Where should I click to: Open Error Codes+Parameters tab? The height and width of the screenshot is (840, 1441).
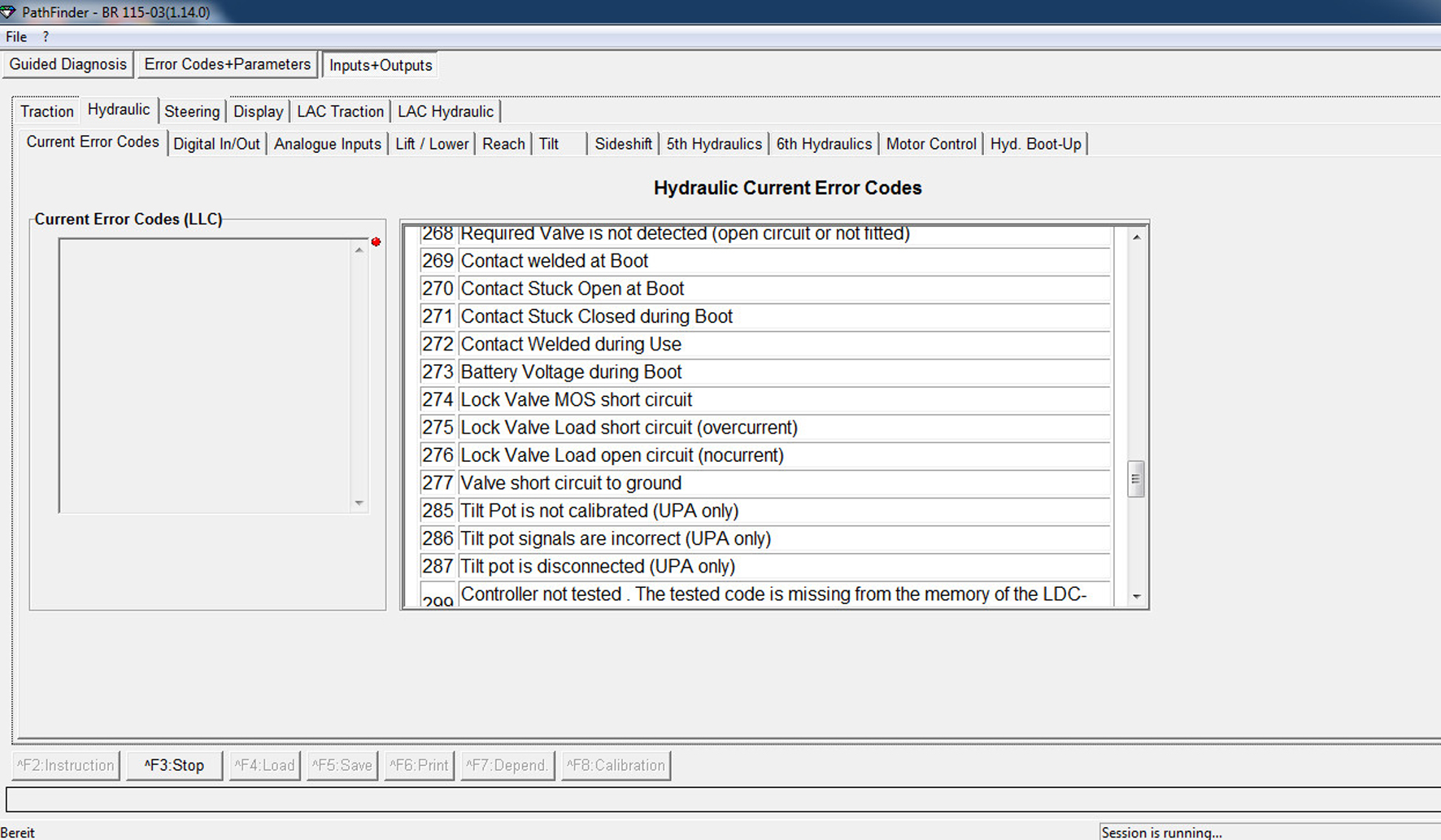tap(227, 65)
